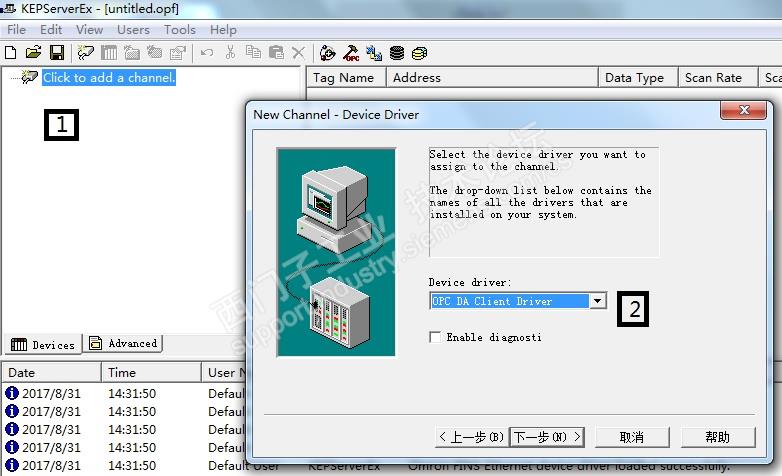Click the Copy icon in the toolbar
This screenshot has height=476, width=782.
[253, 52]
